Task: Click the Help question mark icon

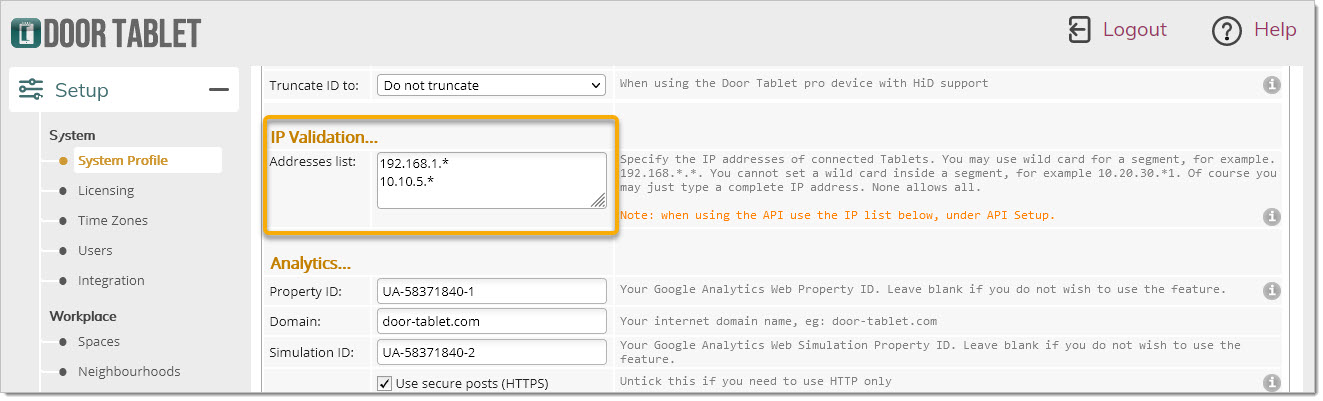Action: pyautogui.click(x=1226, y=31)
